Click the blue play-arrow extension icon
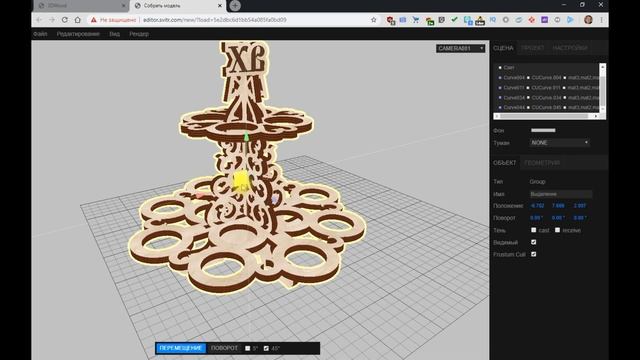This screenshot has height=360, width=640. (570, 20)
